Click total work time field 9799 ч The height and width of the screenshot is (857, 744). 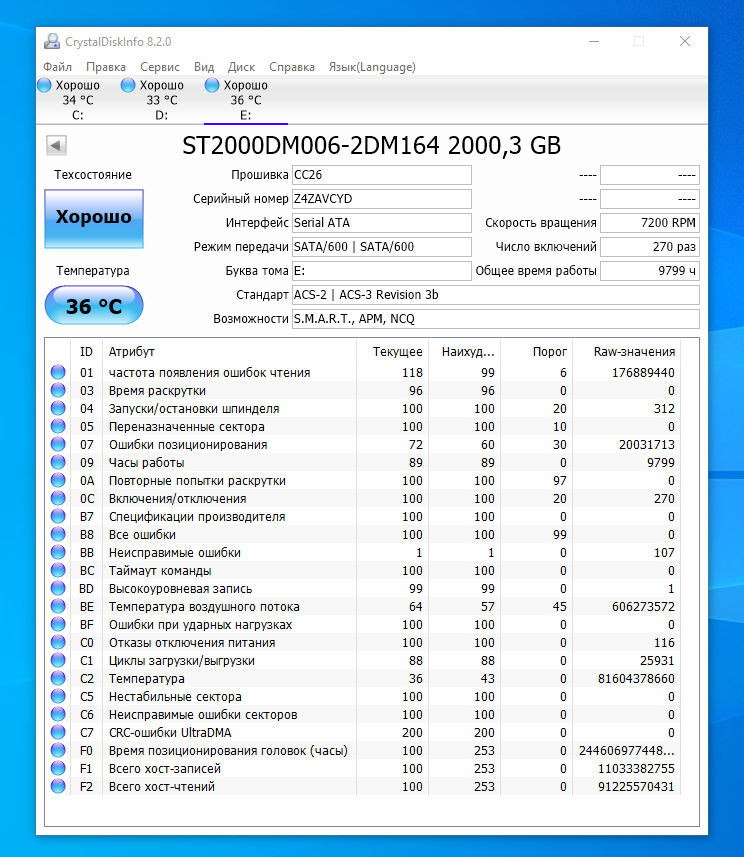click(x=650, y=271)
